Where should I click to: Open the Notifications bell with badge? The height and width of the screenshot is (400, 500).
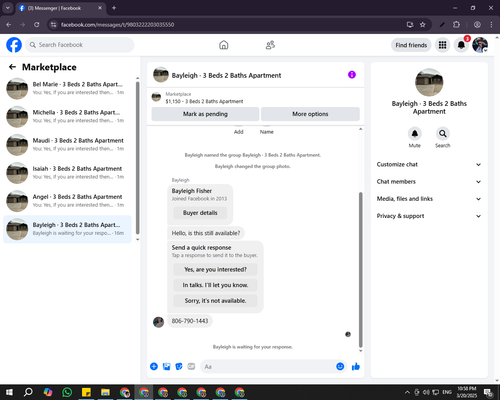pyautogui.click(x=461, y=45)
